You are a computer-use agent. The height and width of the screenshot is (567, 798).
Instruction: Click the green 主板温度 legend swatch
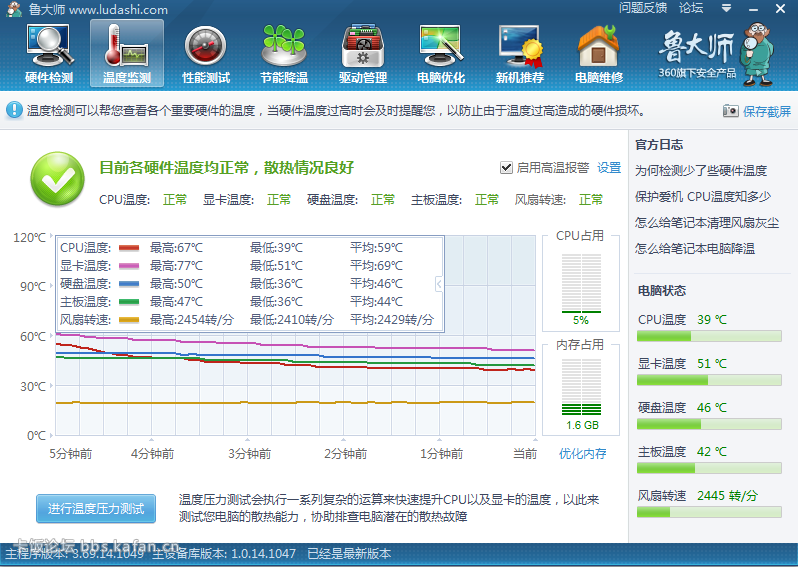pos(129,302)
